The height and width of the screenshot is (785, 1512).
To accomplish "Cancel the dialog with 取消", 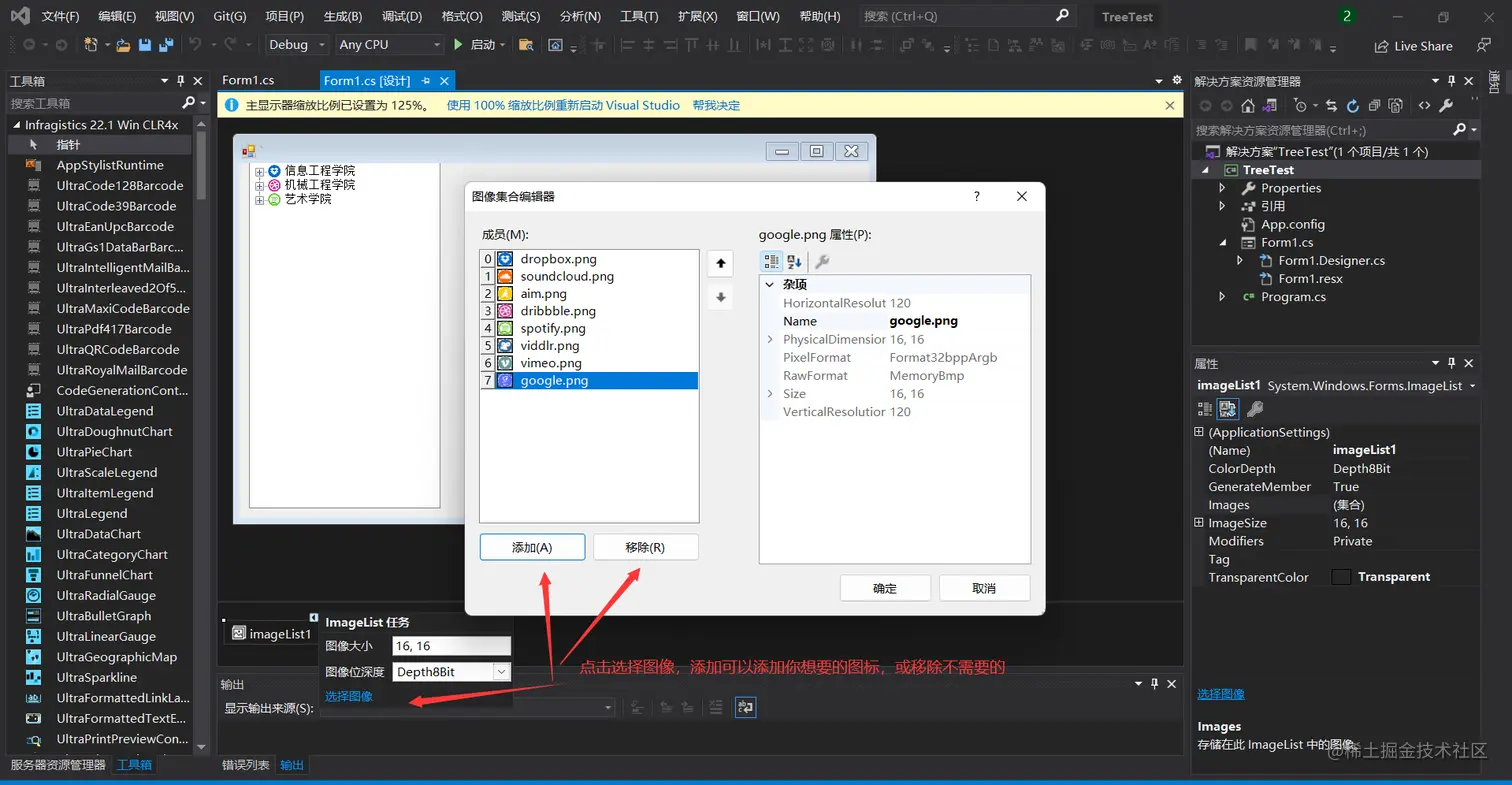I will (x=984, y=588).
